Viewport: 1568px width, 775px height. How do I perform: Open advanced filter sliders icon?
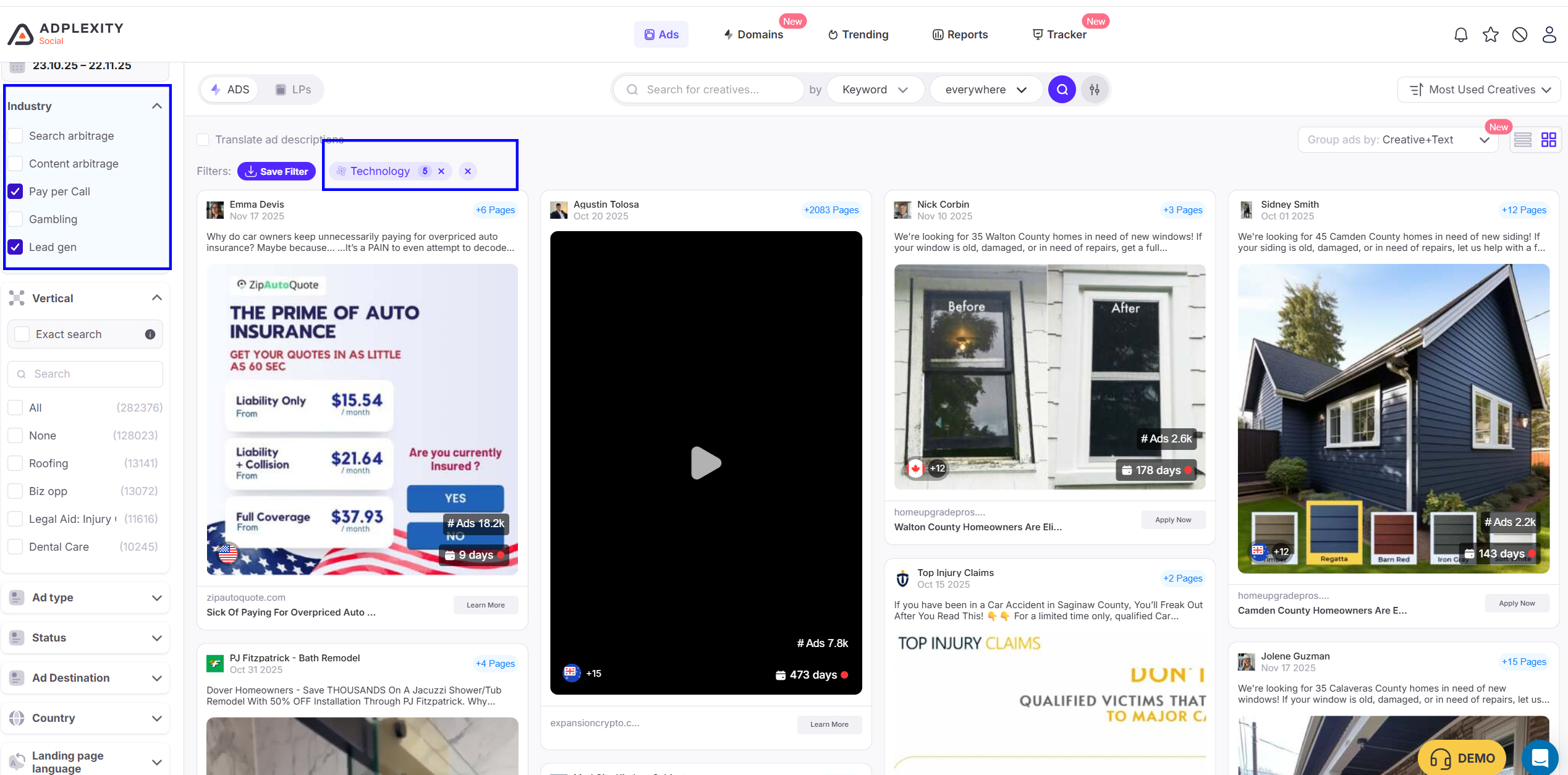[1095, 90]
